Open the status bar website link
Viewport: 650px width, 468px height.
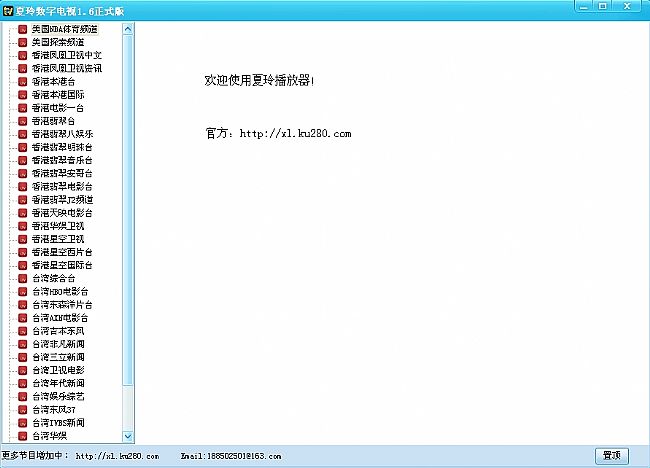pyautogui.click(x=117, y=456)
